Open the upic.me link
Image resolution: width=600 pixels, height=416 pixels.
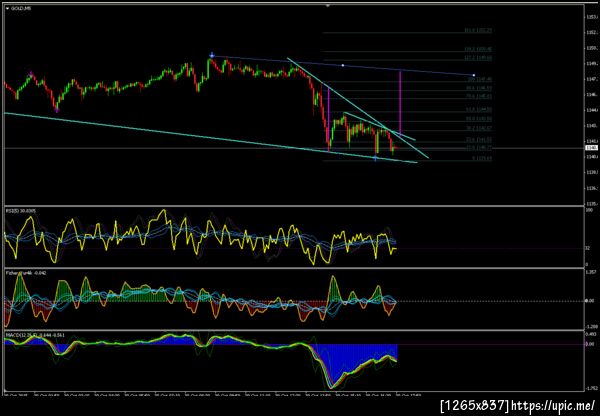click(x=554, y=405)
